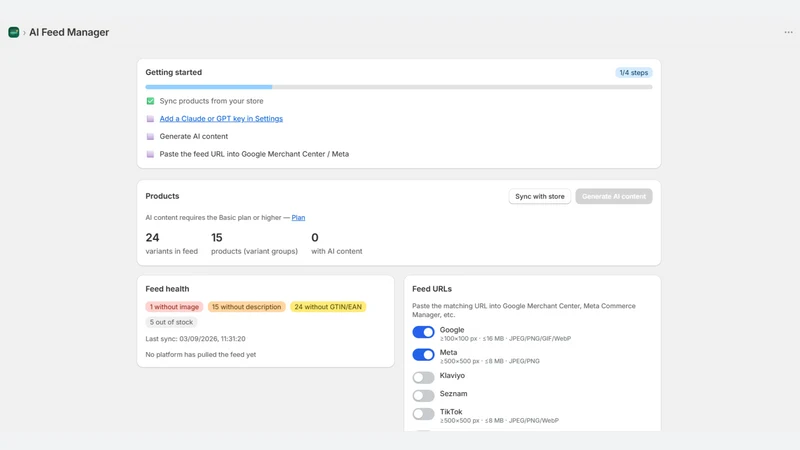Click the 24 without GTIN/EAN badge
800x450 pixels.
[328, 307]
